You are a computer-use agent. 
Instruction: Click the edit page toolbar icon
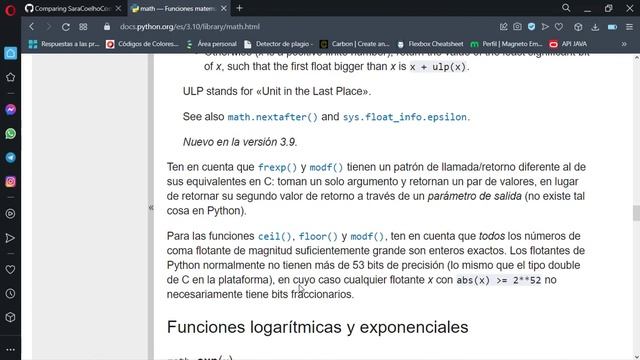(x=503, y=27)
